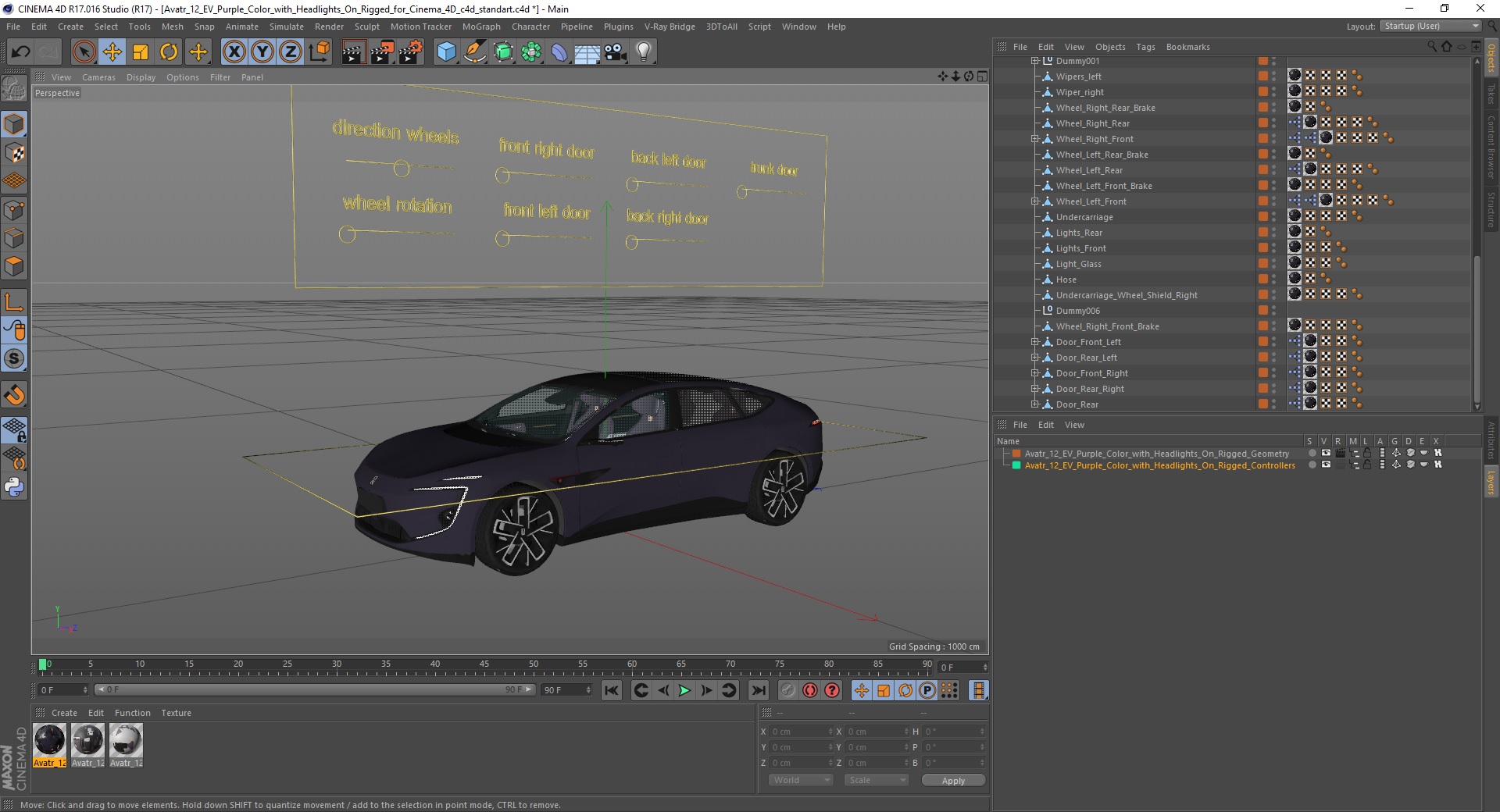Screen dimensions: 1500x812
Task: Expand the Door_Front_Left tree item
Action: [x=1034, y=342]
